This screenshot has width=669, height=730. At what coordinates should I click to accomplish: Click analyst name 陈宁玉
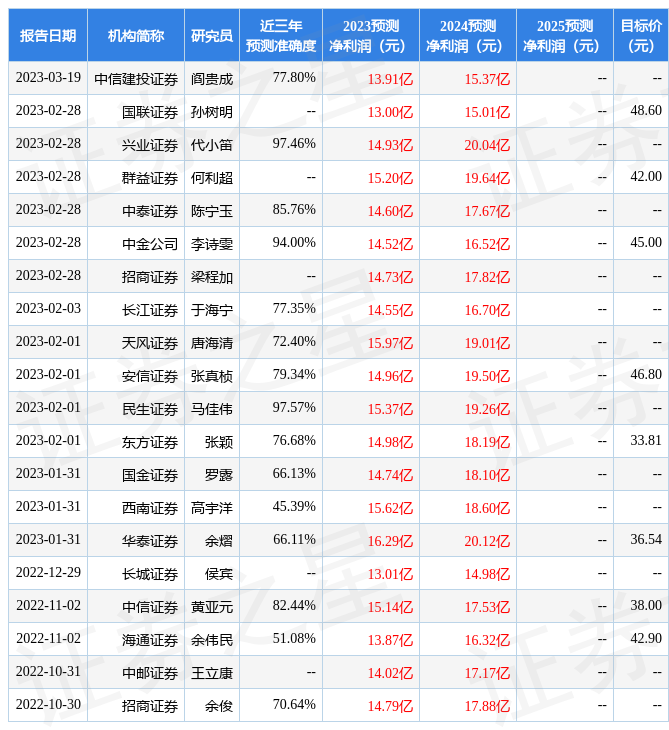[x=212, y=211]
